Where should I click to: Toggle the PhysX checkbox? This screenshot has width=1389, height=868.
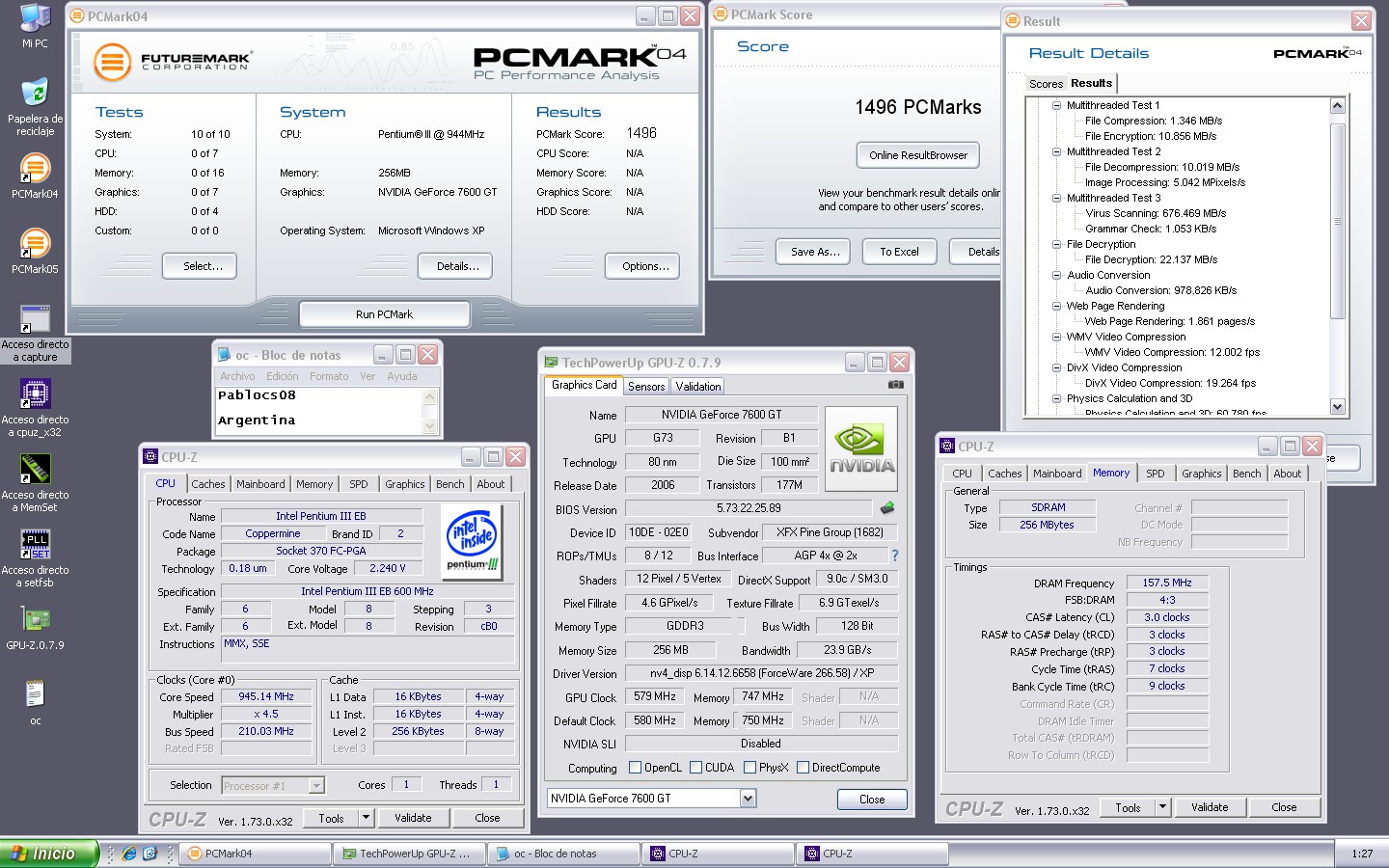(749, 768)
